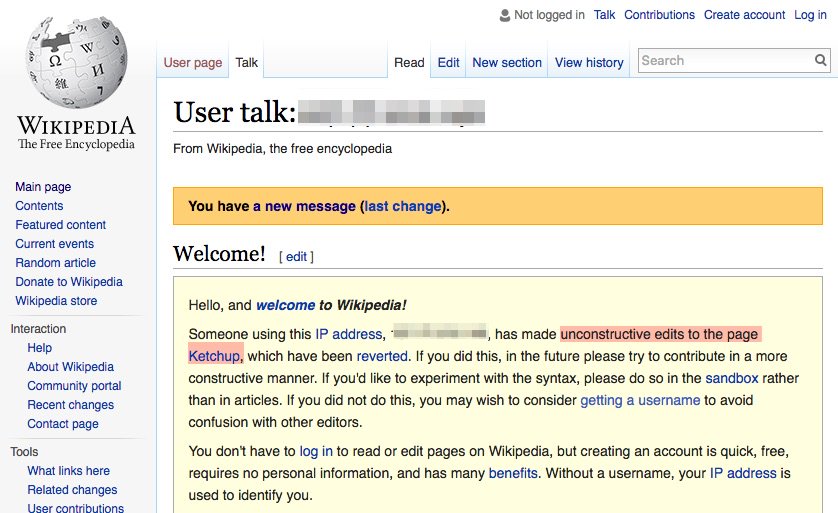Open a Random article
The height and width of the screenshot is (513, 838).
tap(56, 263)
